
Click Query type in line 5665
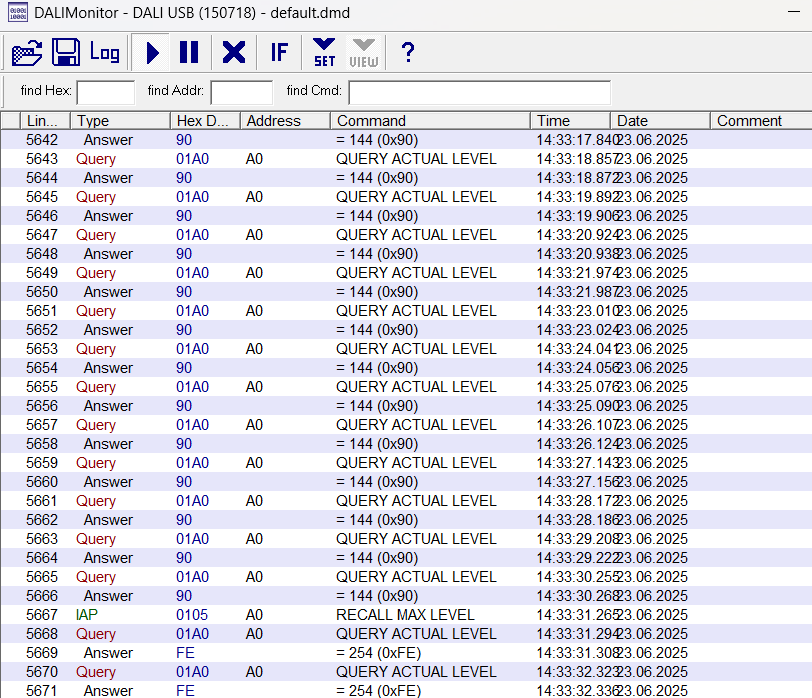tap(96, 577)
